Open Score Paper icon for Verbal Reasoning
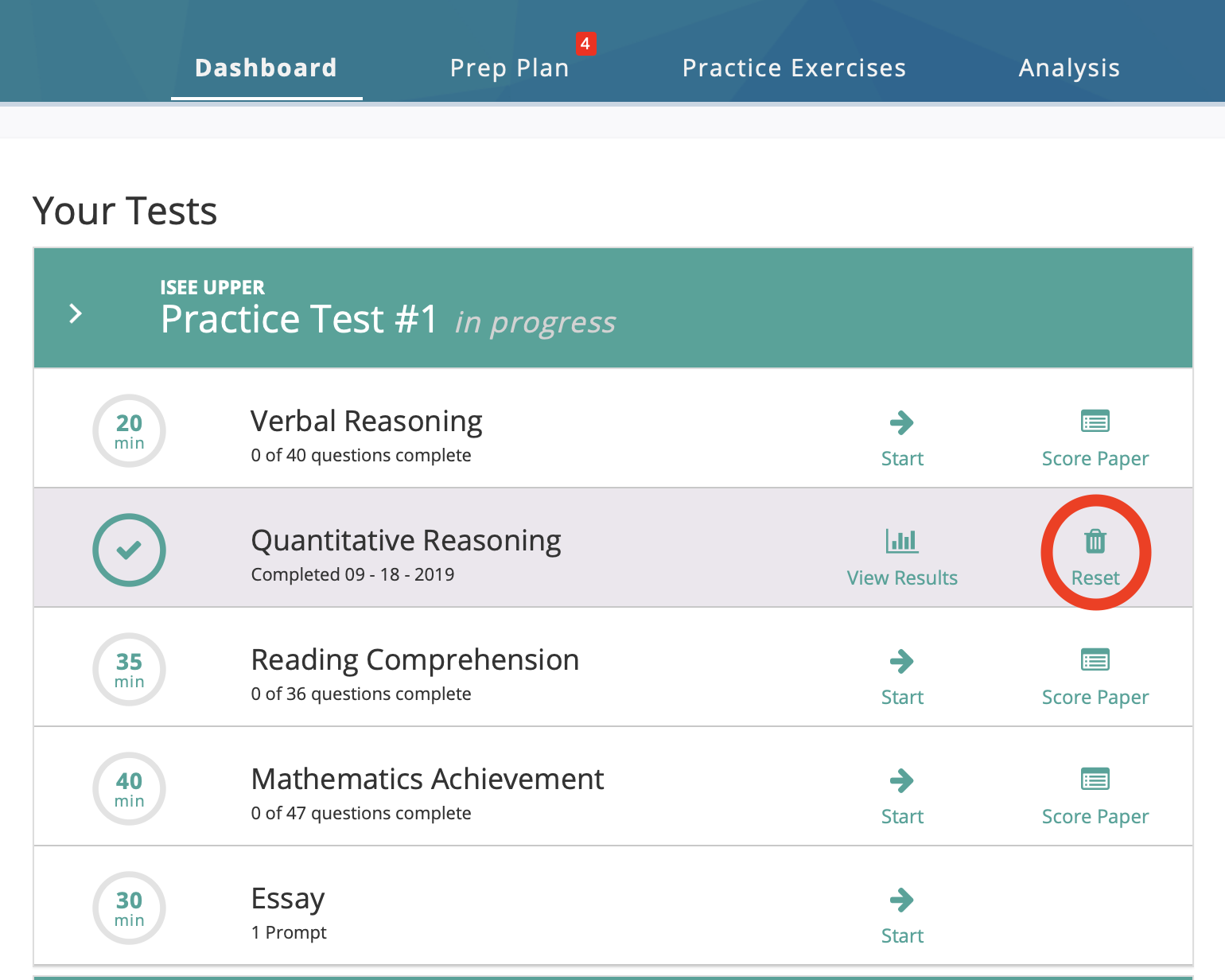 [1095, 422]
